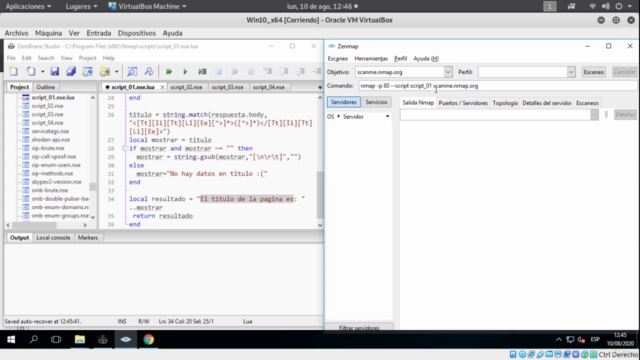Screen dimensions: 640x360
Task: Start debugging with double green arrow icon
Action: click(x=169, y=72)
